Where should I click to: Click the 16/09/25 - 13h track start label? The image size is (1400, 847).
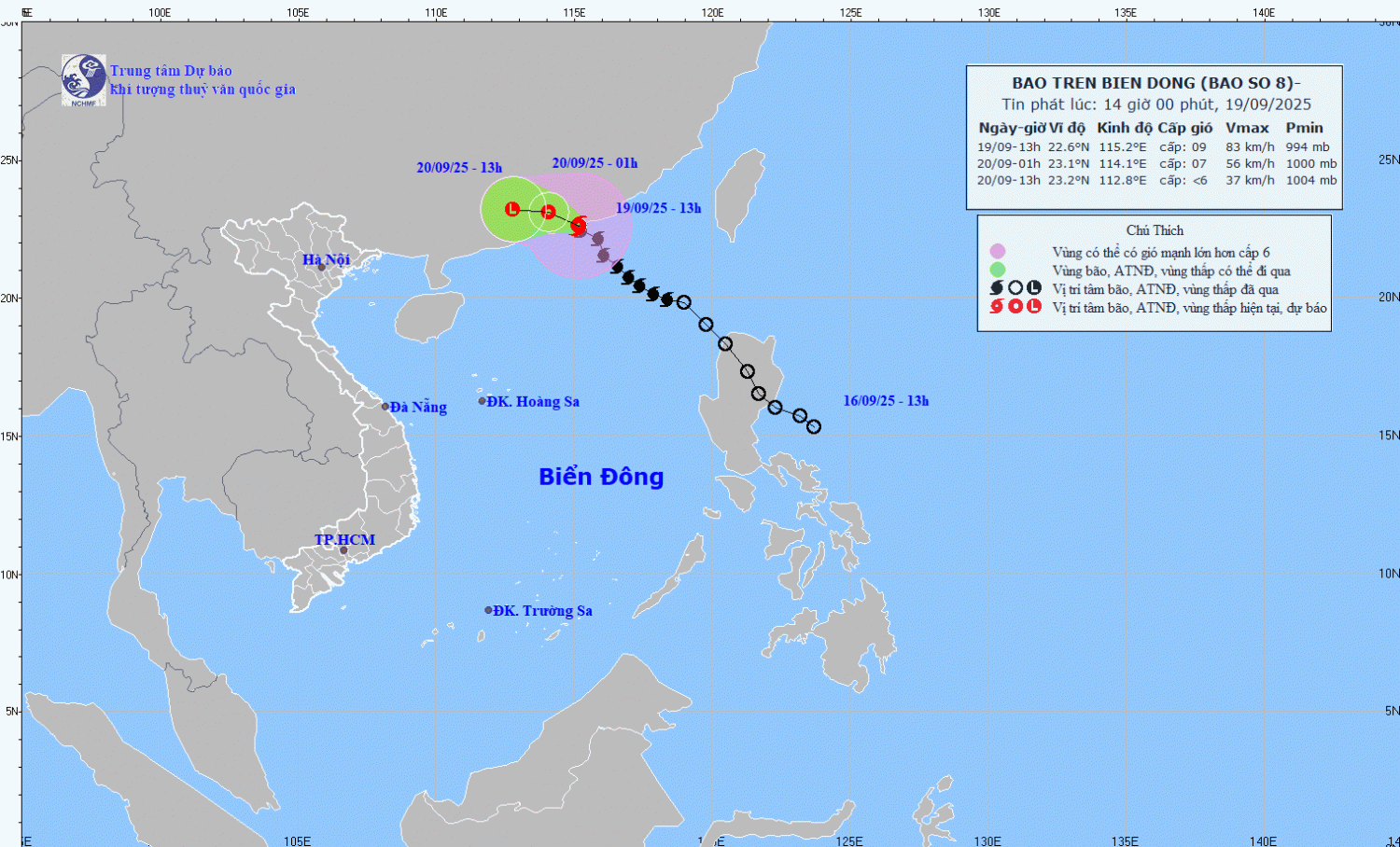pos(886,401)
